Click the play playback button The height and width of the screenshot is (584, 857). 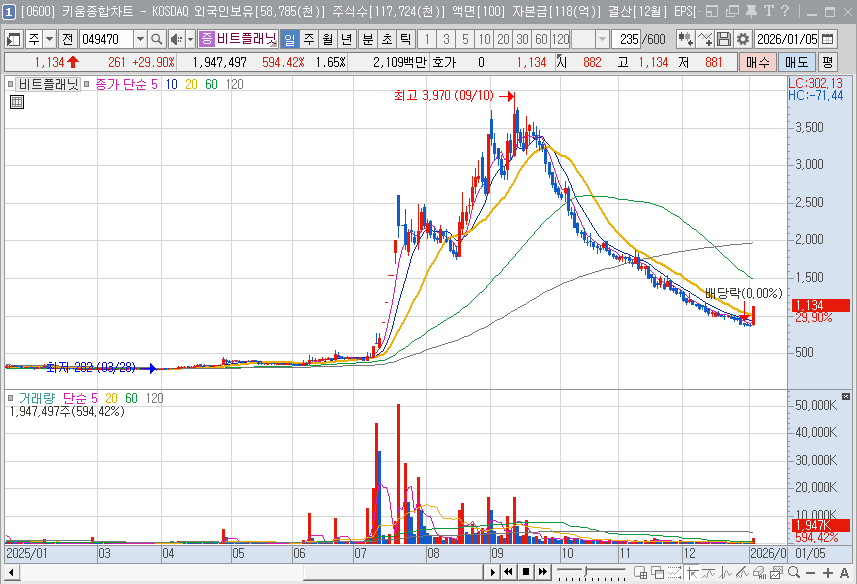492,572
